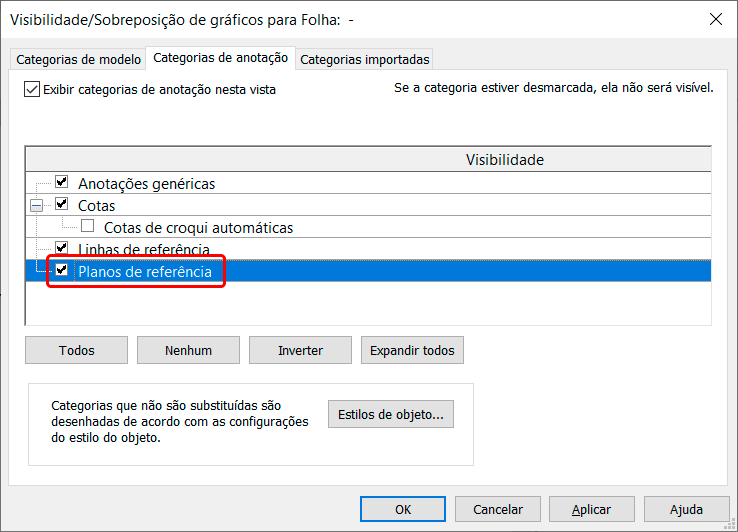Toggle Exibir categorias de anotação nesta vista
The image size is (738, 532).
32,89
